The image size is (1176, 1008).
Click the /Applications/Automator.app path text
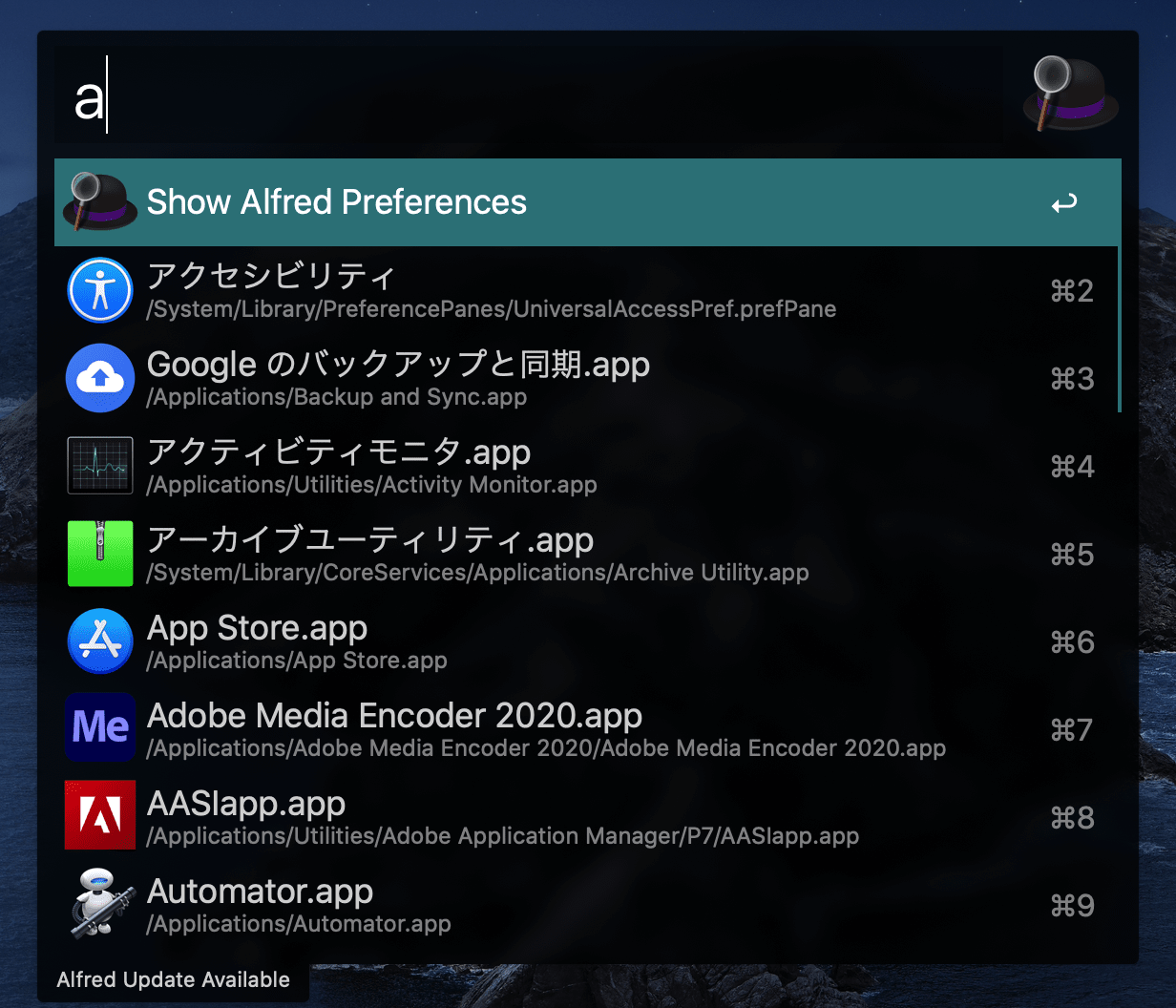click(298, 924)
